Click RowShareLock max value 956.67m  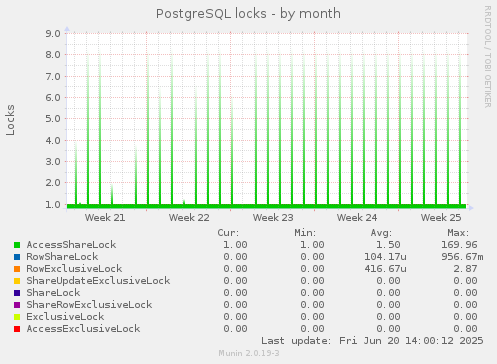(x=462, y=257)
